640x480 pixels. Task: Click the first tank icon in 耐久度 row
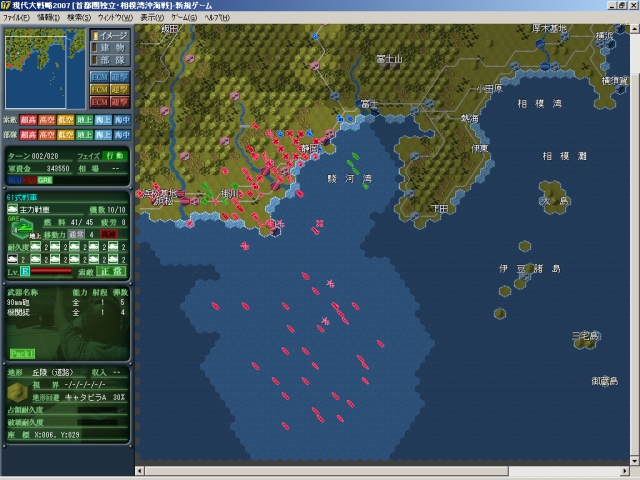pyautogui.click(x=36, y=247)
